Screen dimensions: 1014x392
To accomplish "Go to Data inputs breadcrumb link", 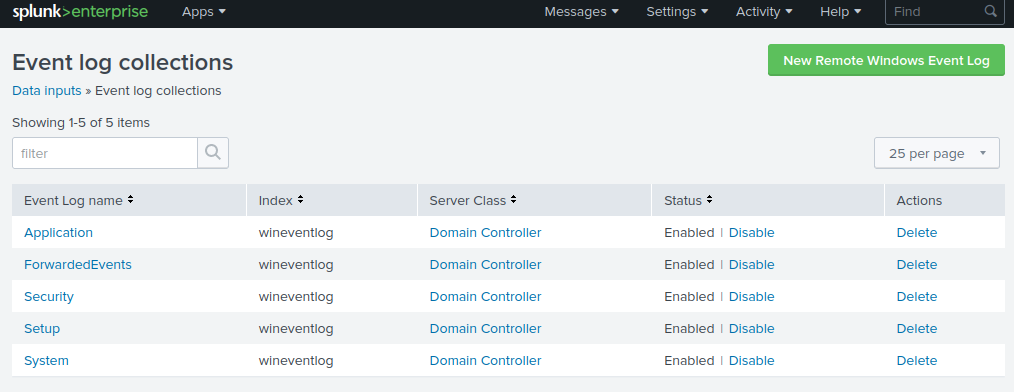I will pos(47,91).
